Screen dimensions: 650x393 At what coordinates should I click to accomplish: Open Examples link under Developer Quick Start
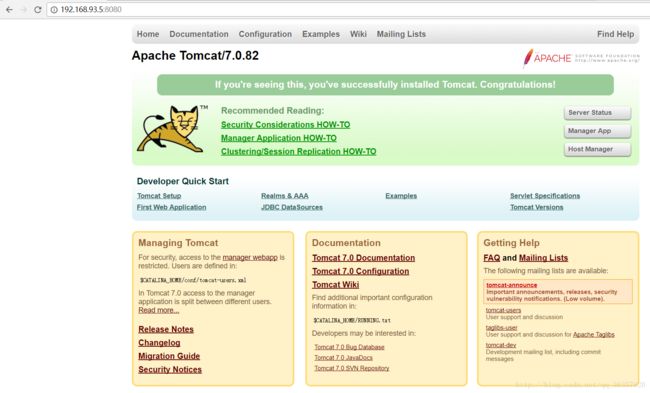point(401,196)
